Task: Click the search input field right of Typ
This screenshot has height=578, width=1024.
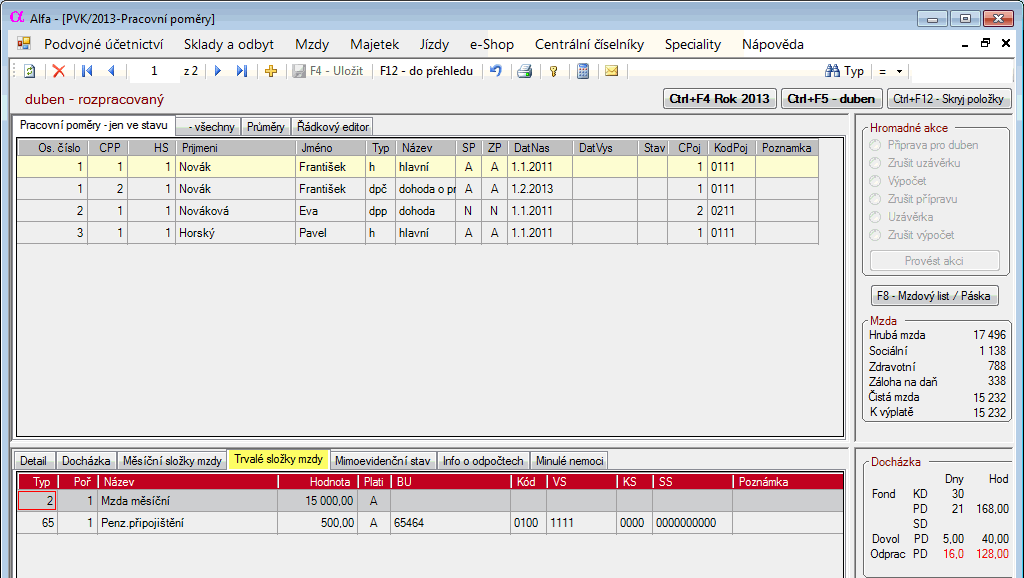Action: pos(962,71)
